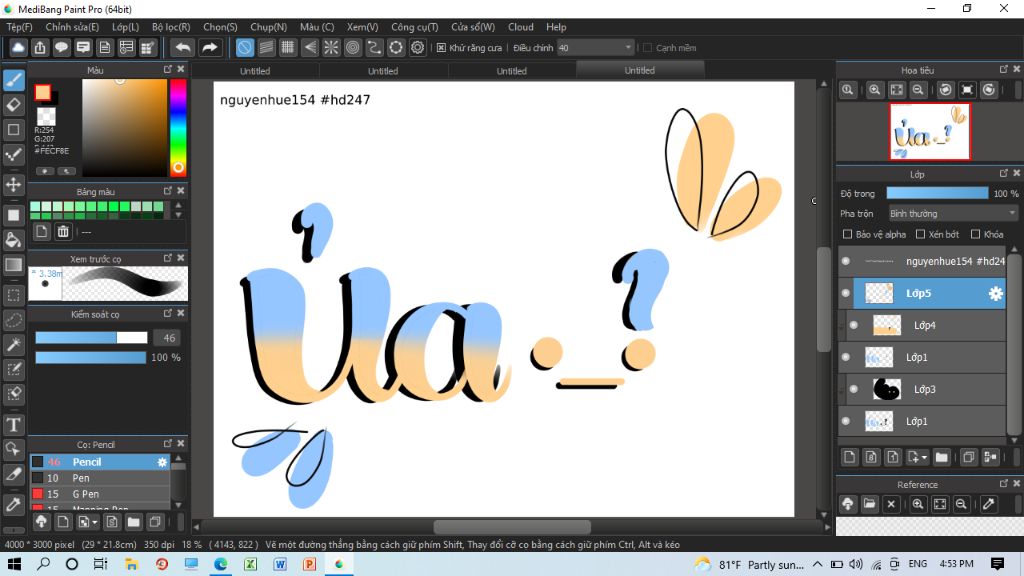
Task: Pop out the Màu color panel
Action: coord(168,69)
